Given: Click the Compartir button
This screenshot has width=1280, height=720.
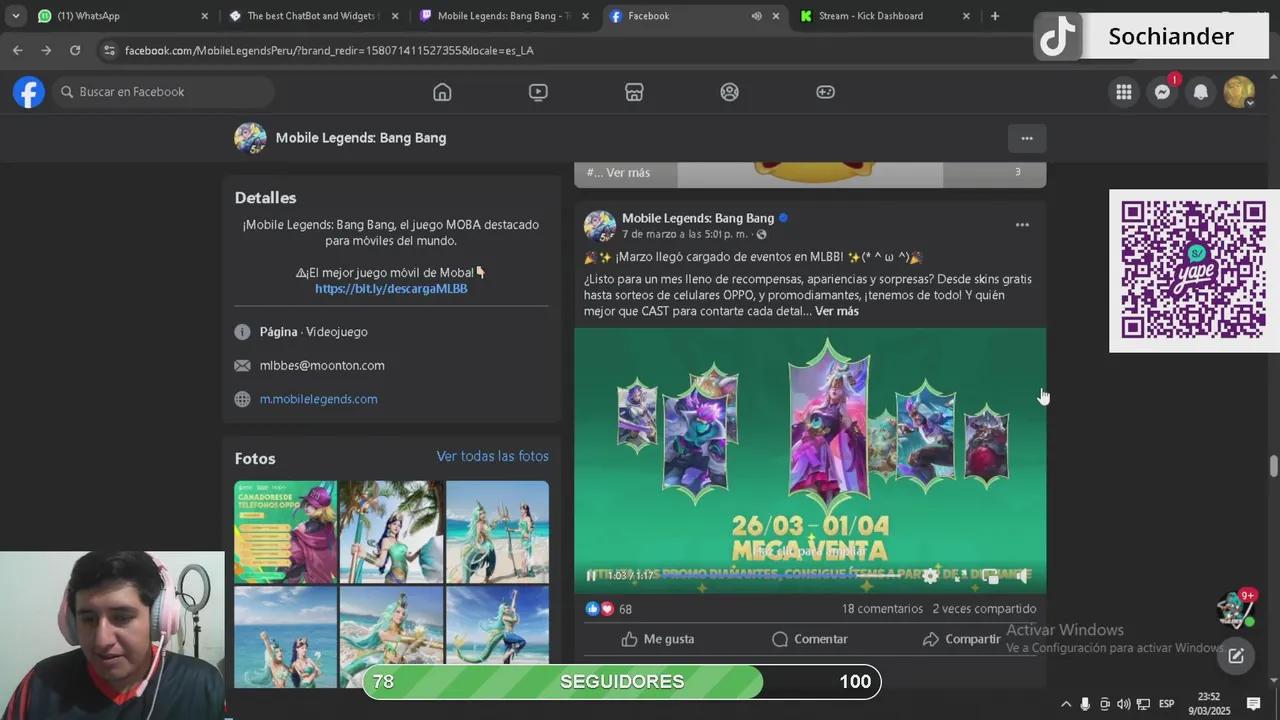Looking at the screenshot, I should click(961, 639).
